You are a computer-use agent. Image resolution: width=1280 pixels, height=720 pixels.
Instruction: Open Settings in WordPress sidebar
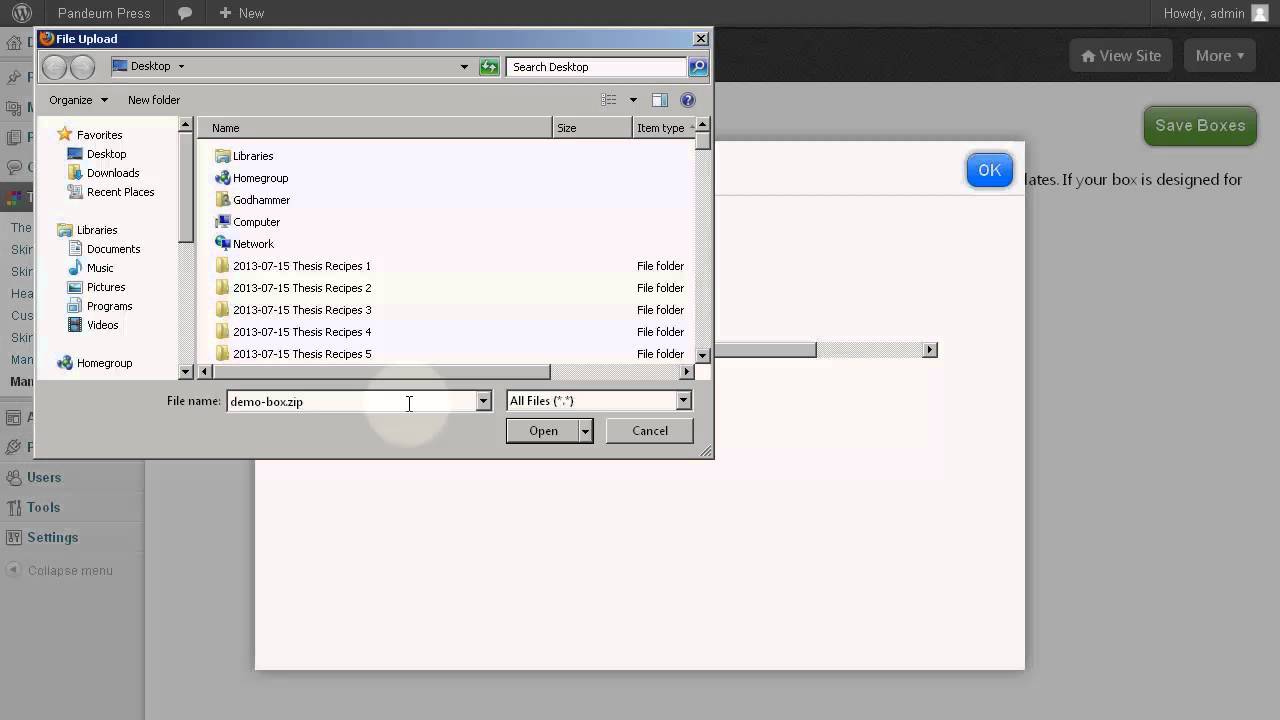(53, 537)
